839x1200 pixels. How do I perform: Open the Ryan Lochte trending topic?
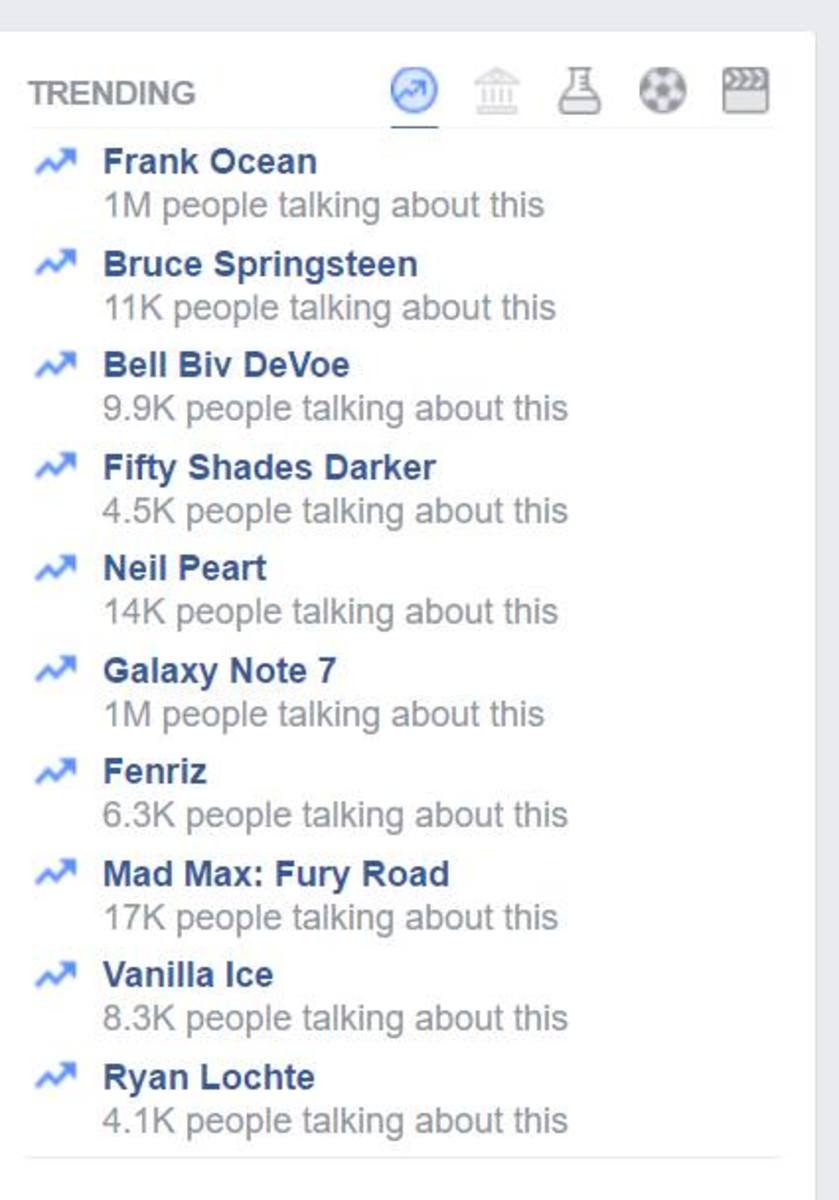coord(209,1077)
